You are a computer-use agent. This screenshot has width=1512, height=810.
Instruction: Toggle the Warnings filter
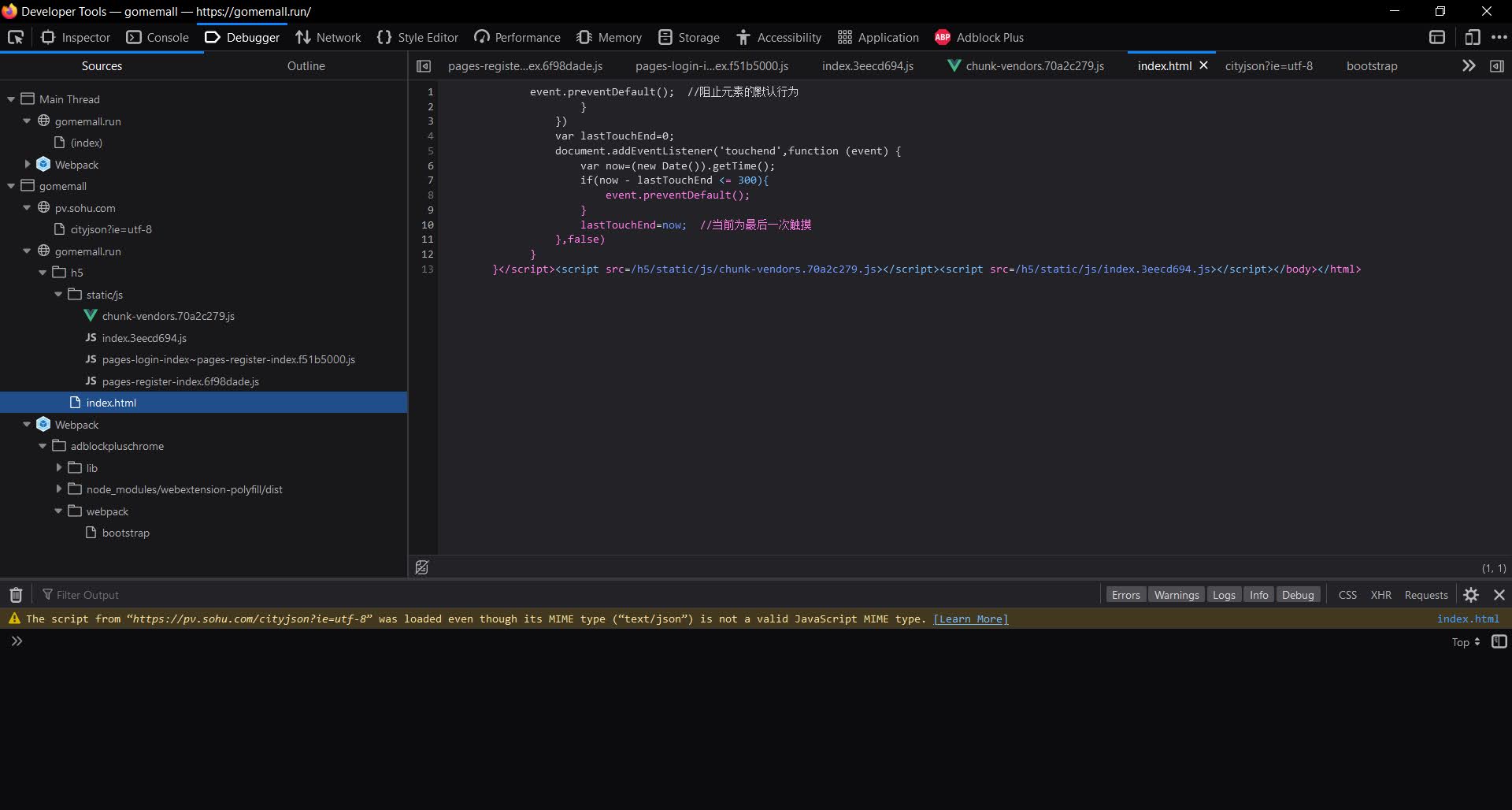pos(1177,595)
